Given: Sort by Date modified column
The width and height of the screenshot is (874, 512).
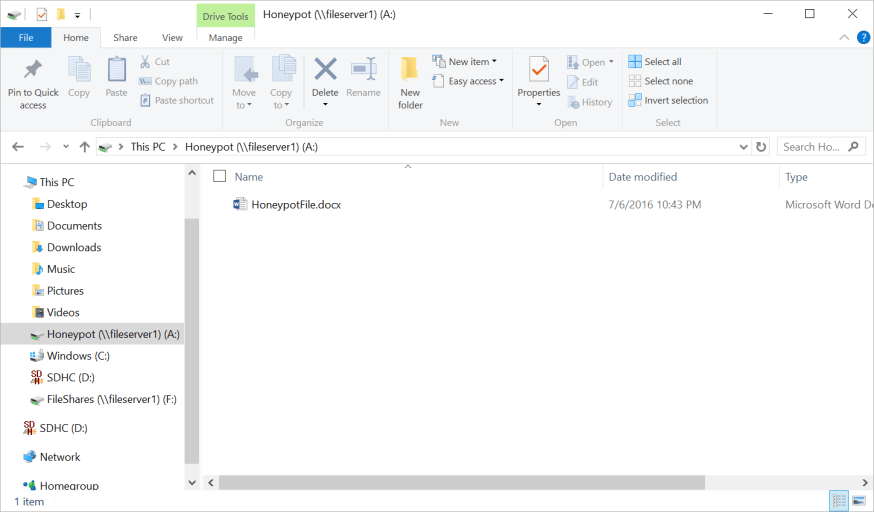Looking at the screenshot, I should point(643,177).
